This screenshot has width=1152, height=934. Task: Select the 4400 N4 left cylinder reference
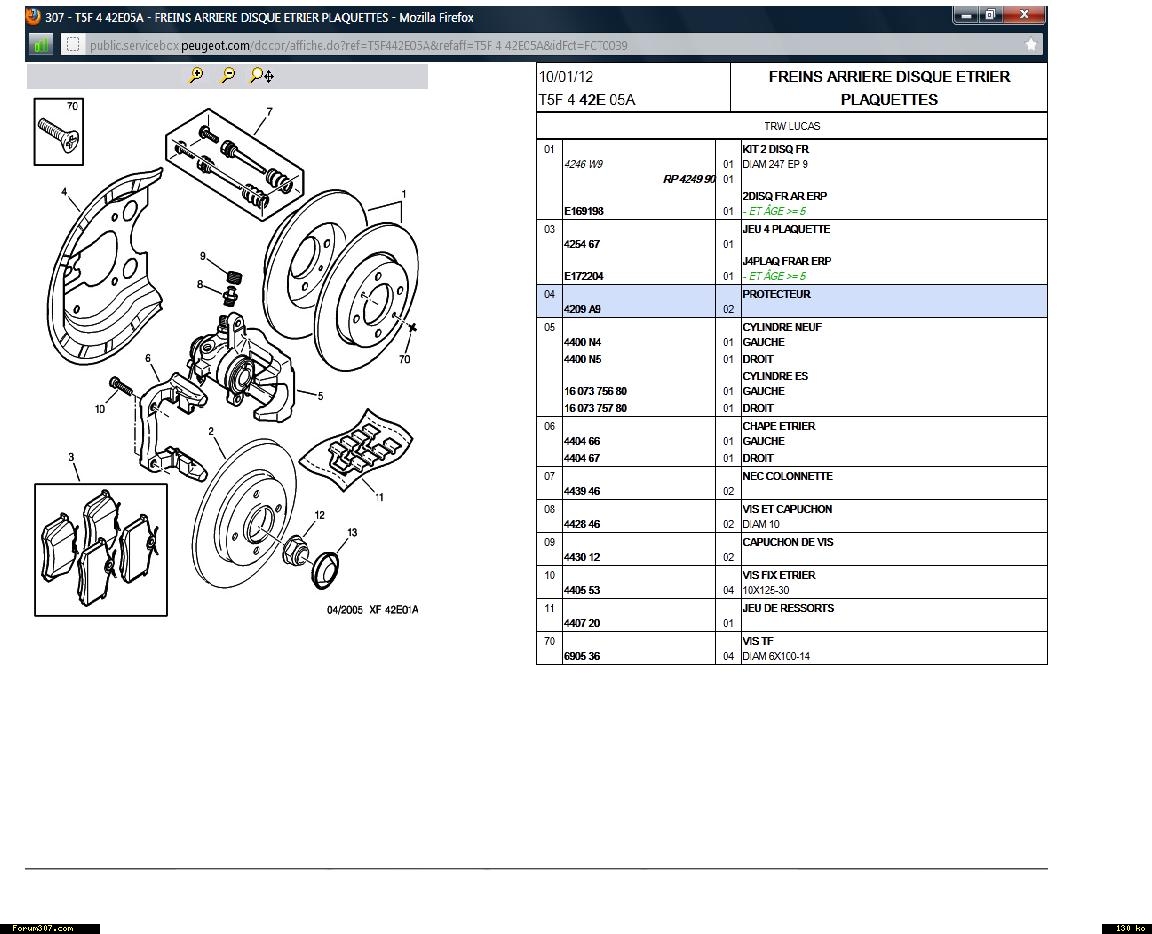click(583, 342)
